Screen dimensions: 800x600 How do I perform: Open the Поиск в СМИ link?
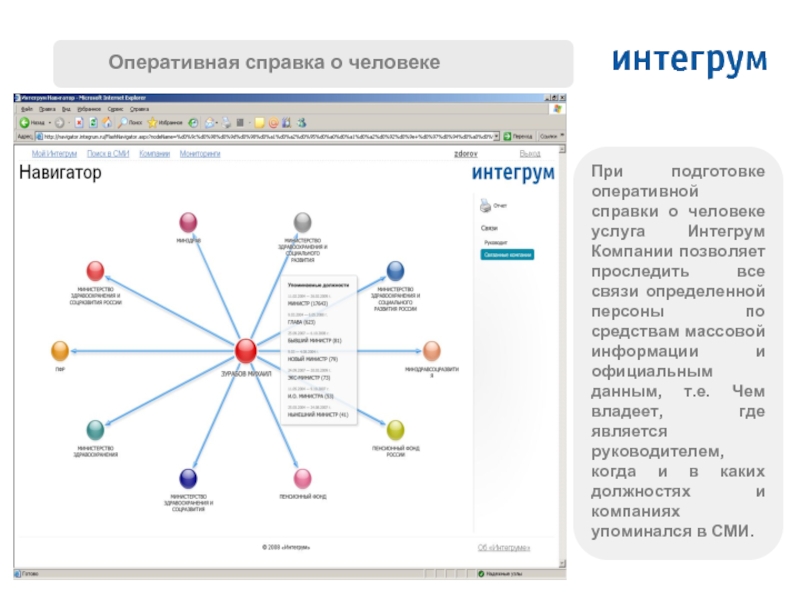pyautogui.click(x=108, y=154)
